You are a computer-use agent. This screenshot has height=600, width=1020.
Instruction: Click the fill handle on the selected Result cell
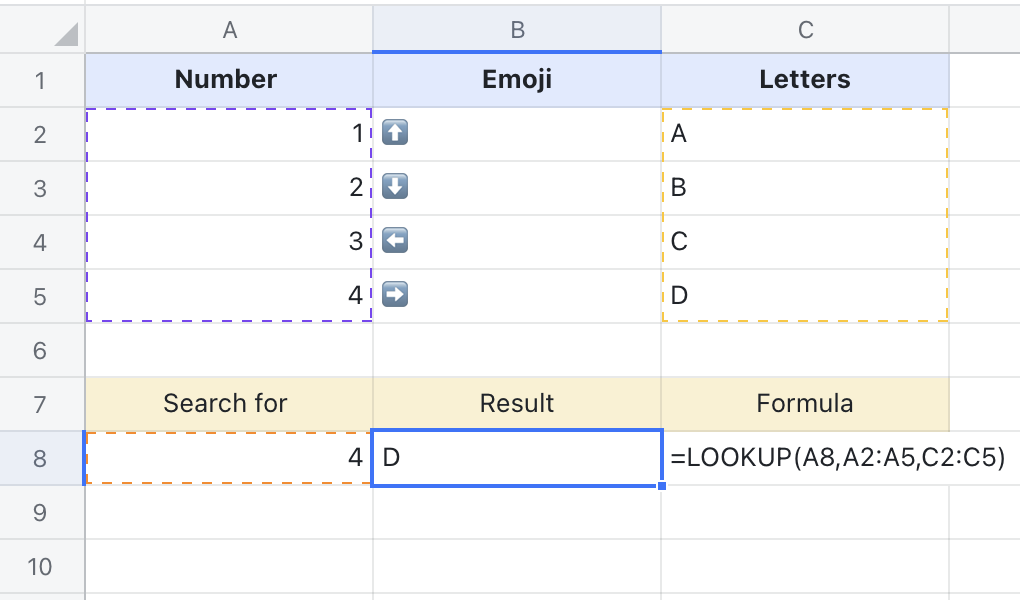click(x=660, y=484)
